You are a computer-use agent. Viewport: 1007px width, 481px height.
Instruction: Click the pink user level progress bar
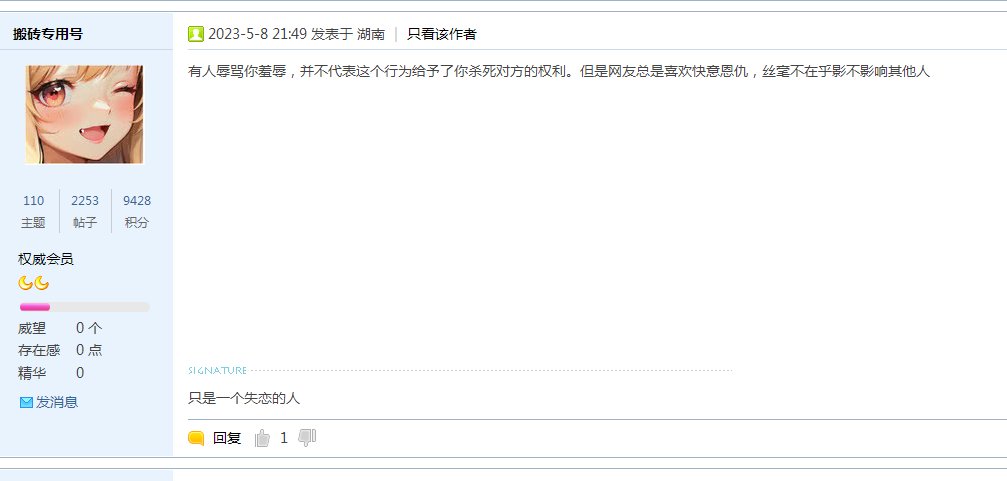tap(85, 307)
